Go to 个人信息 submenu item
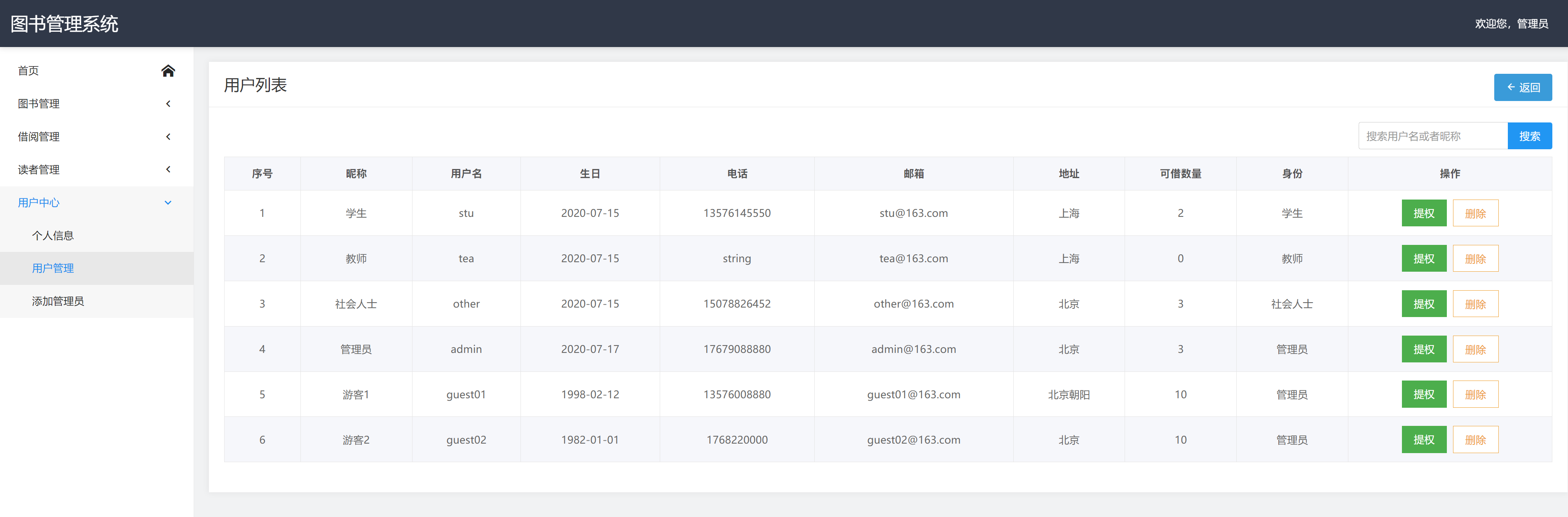Viewport: 1568px width, 517px height. click(97, 236)
